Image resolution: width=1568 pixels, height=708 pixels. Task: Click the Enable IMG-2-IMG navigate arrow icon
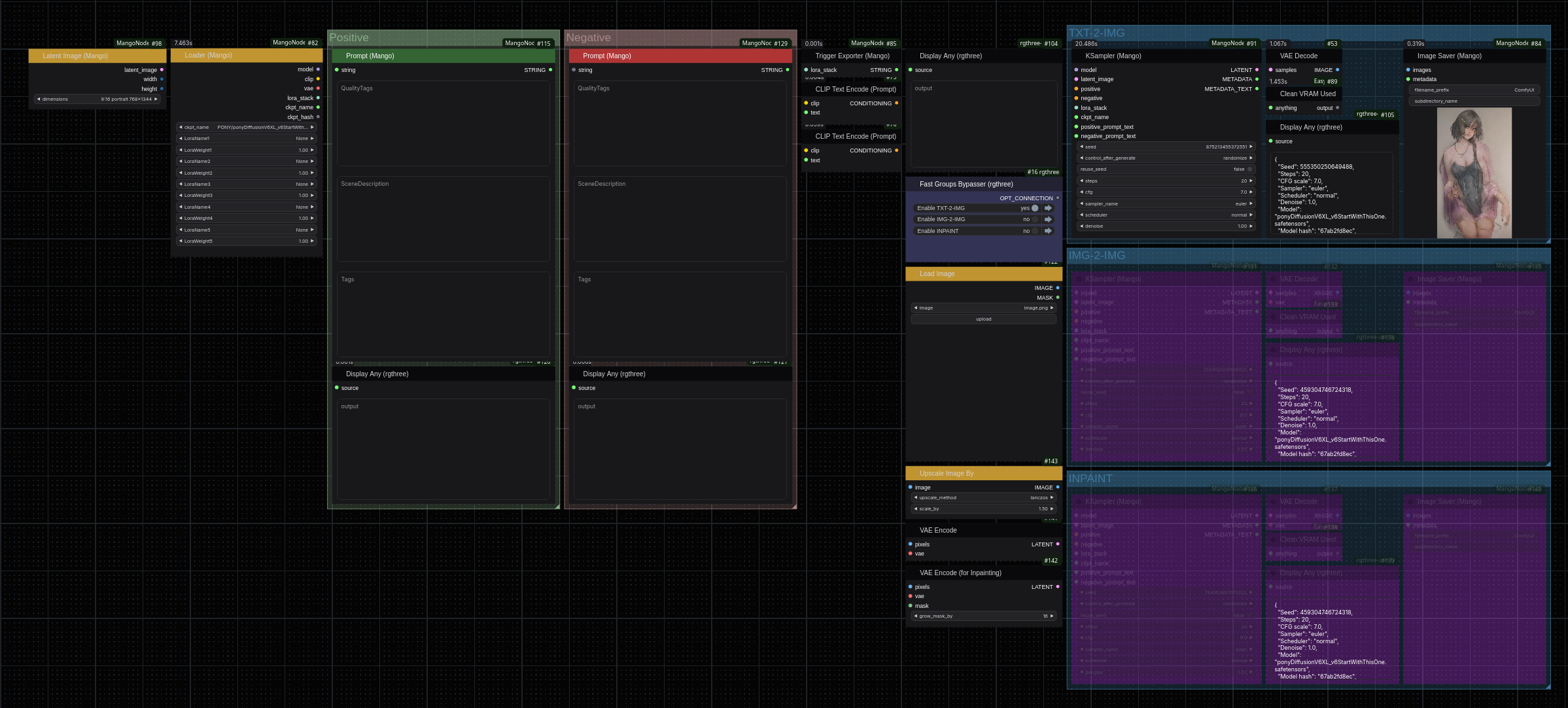(x=1048, y=219)
